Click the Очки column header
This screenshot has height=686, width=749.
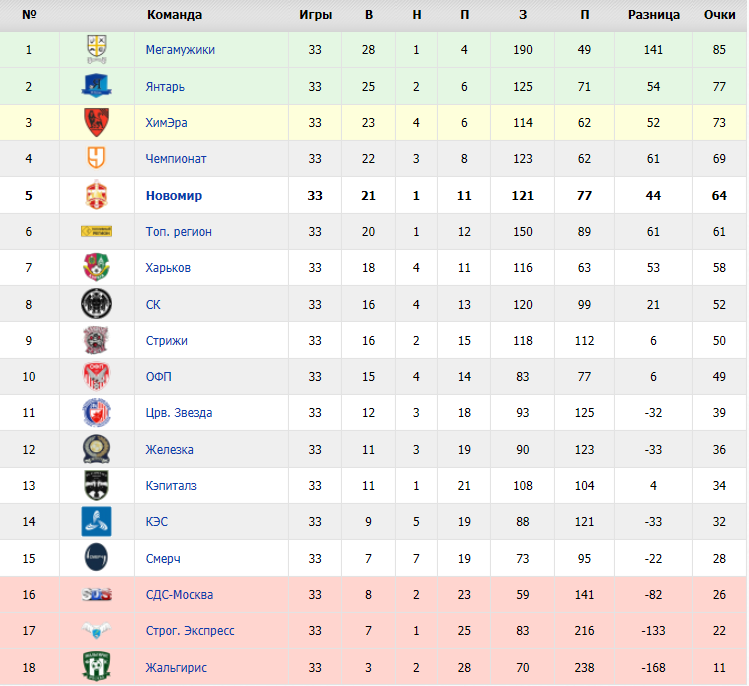[x=719, y=15]
